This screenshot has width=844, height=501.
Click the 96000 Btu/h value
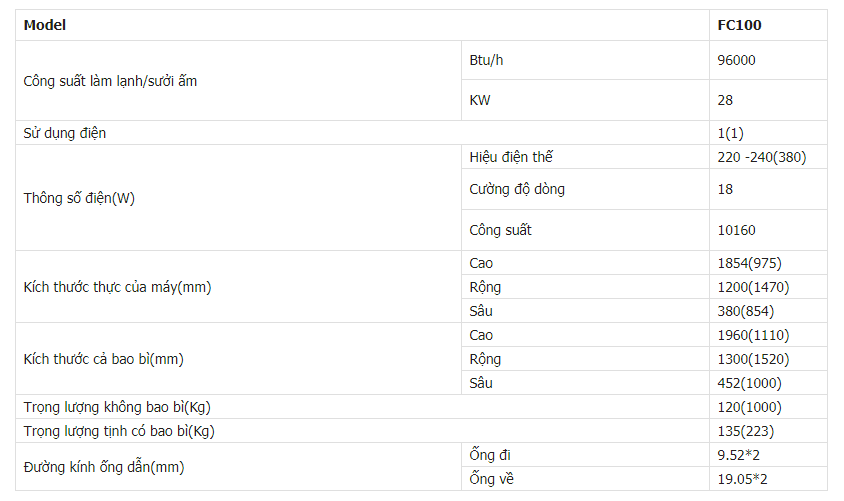tap(736, 60)
